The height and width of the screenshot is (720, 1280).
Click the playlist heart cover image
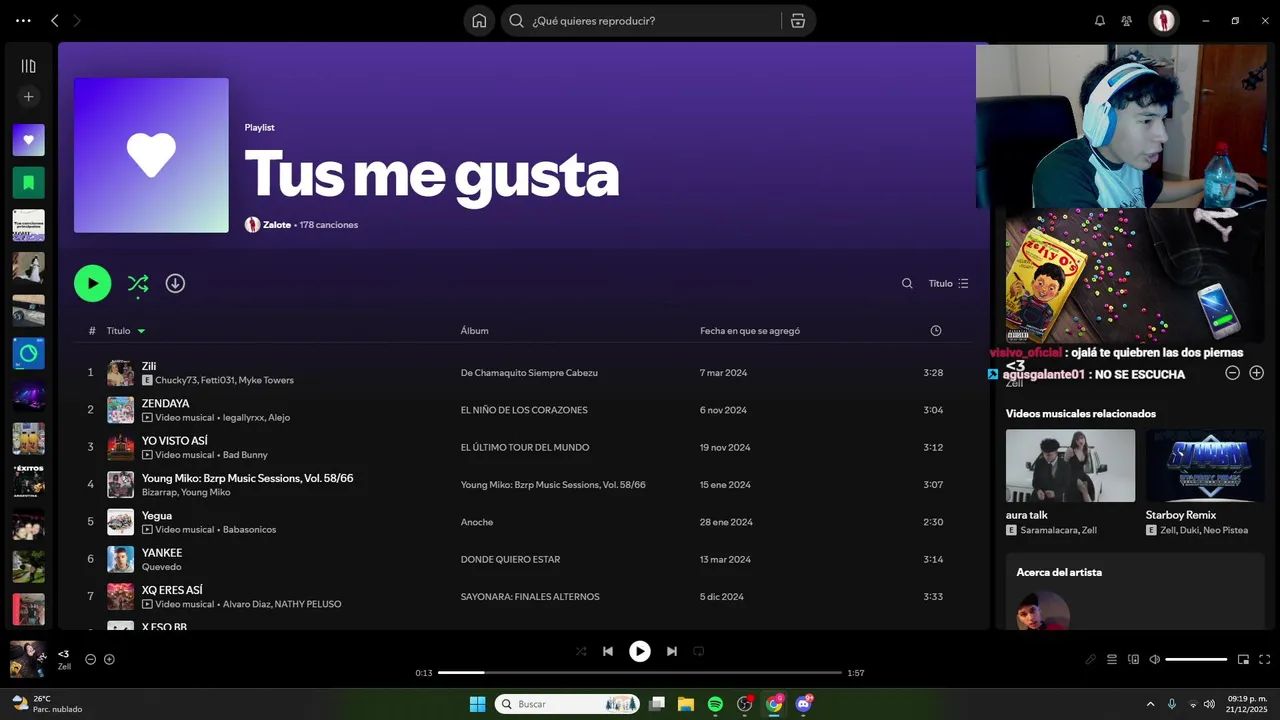point(151,155)
